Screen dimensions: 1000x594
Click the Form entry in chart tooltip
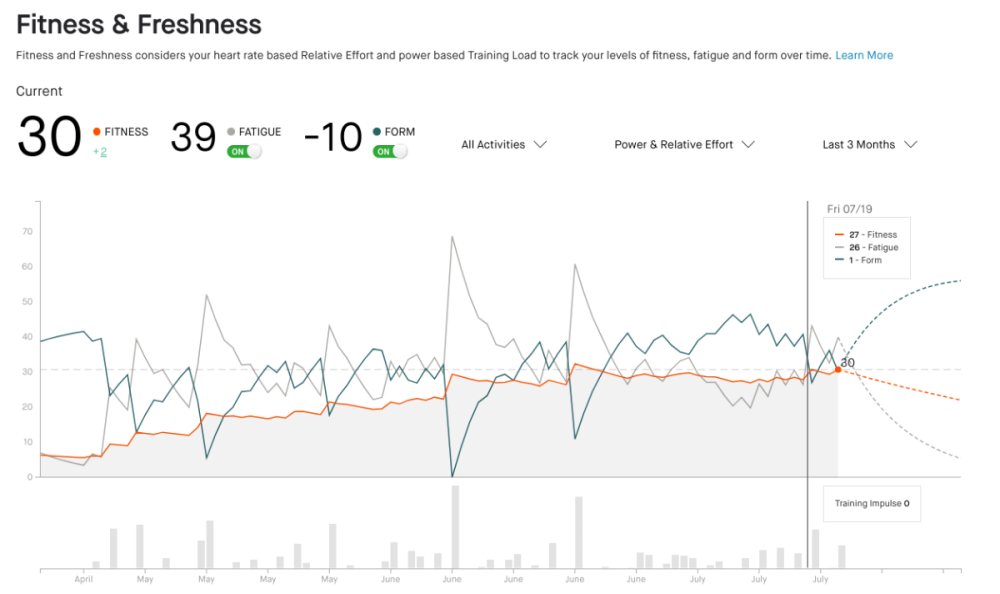[x=858, y=260]
